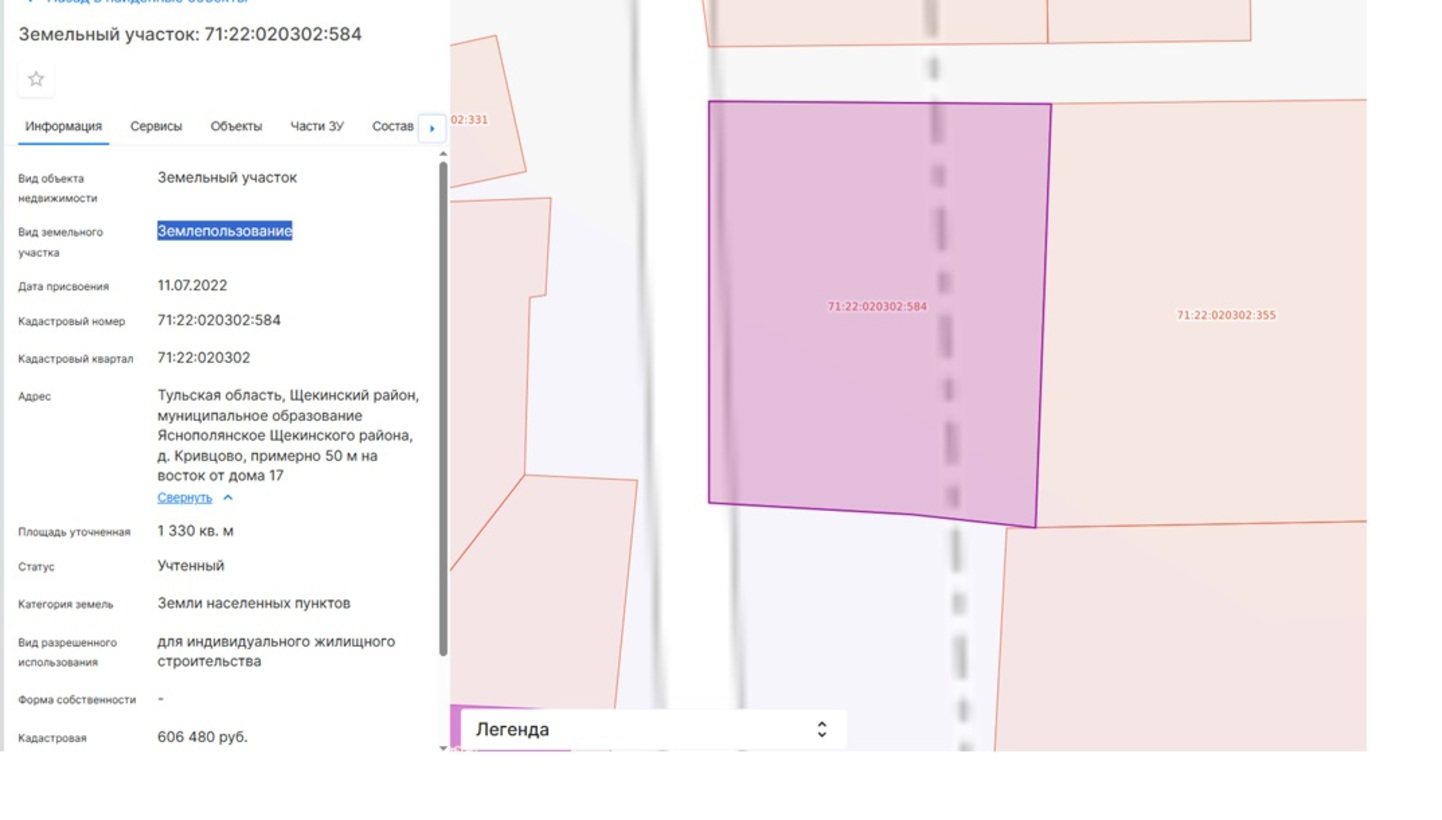Switch to the Сервисы tab
The width and height of the screenshot is (1442, 820).
156,127
